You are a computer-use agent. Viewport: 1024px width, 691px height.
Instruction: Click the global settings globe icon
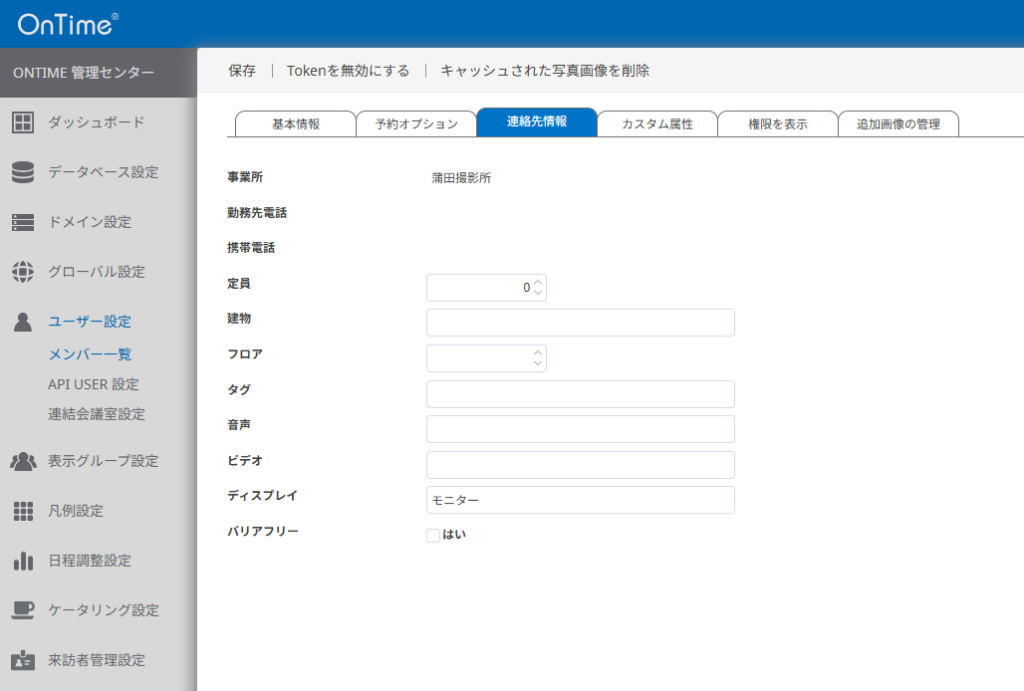(23, 272)
